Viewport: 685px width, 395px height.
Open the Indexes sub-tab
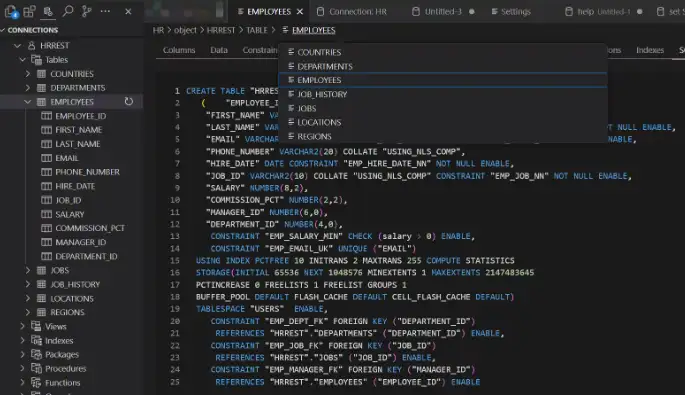tap(650, 50)
